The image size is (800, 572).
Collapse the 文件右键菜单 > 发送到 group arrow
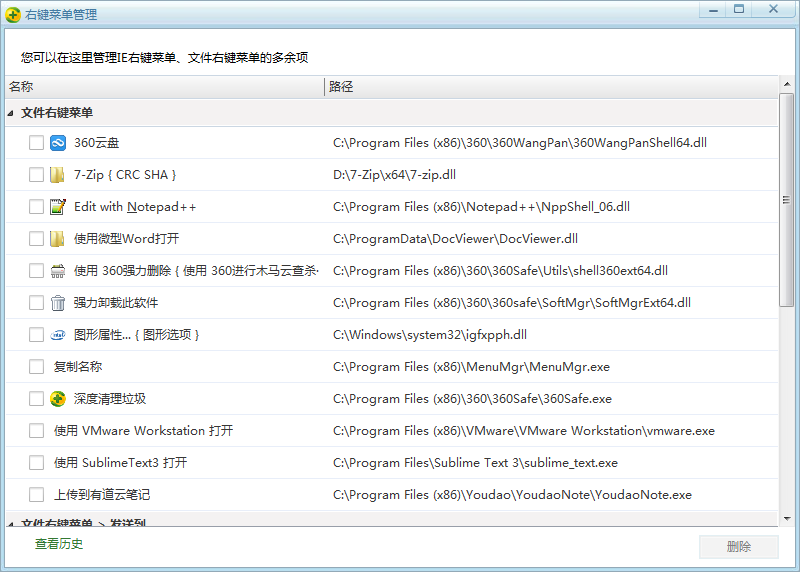[x=11, y=523]
